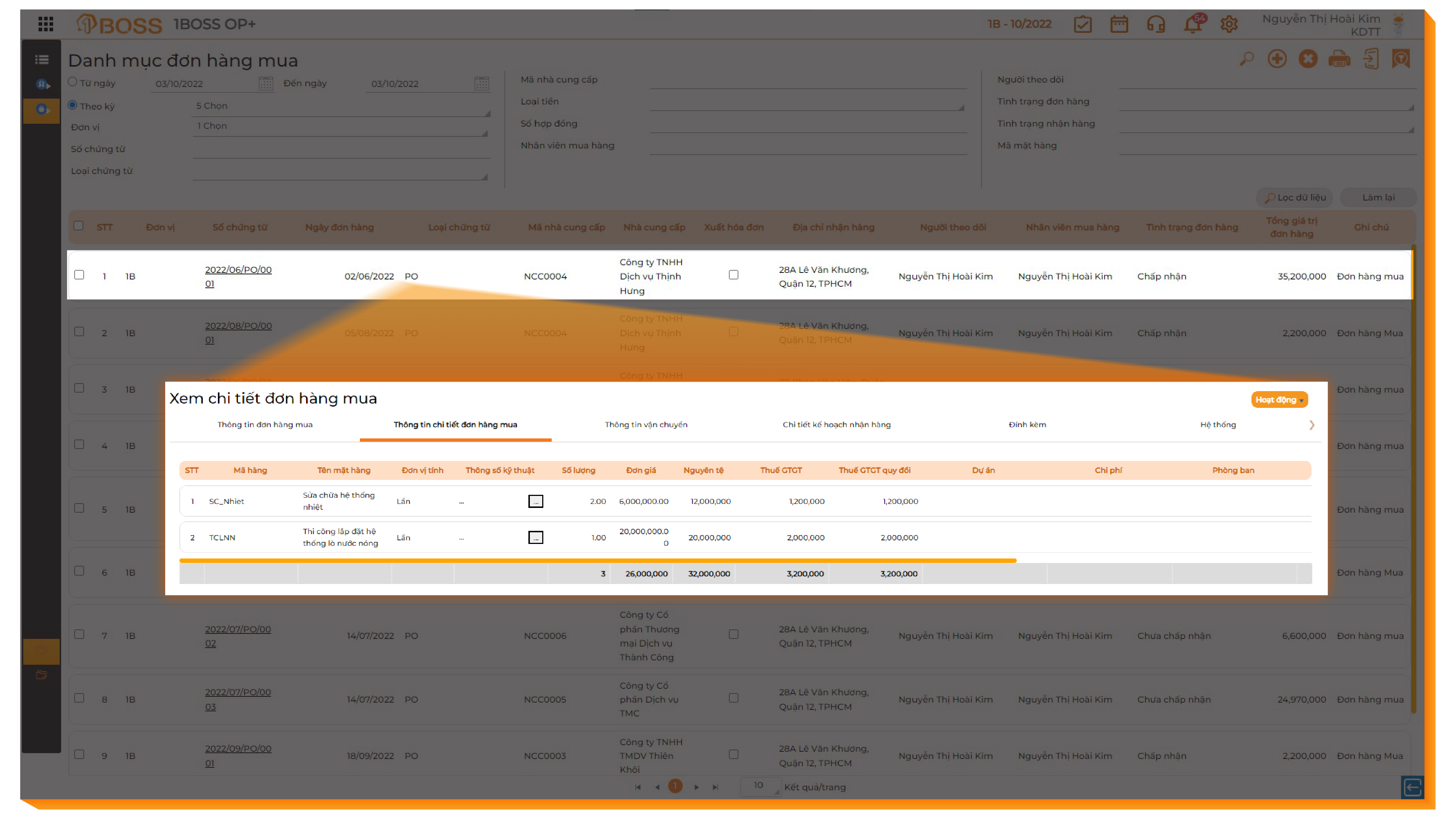Click the printer icon in toolbar
Image resolution: width=1456 pixels, height=819 pixels.
pyautogui.click(x=1339, y=59)
